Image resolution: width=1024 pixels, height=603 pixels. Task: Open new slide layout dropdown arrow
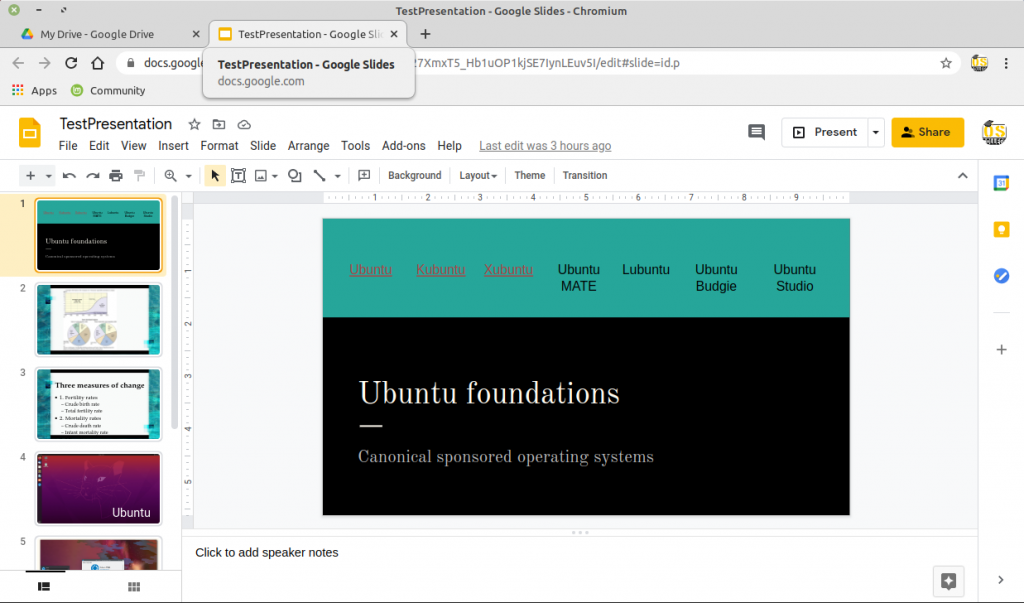(x=49, y=176)
